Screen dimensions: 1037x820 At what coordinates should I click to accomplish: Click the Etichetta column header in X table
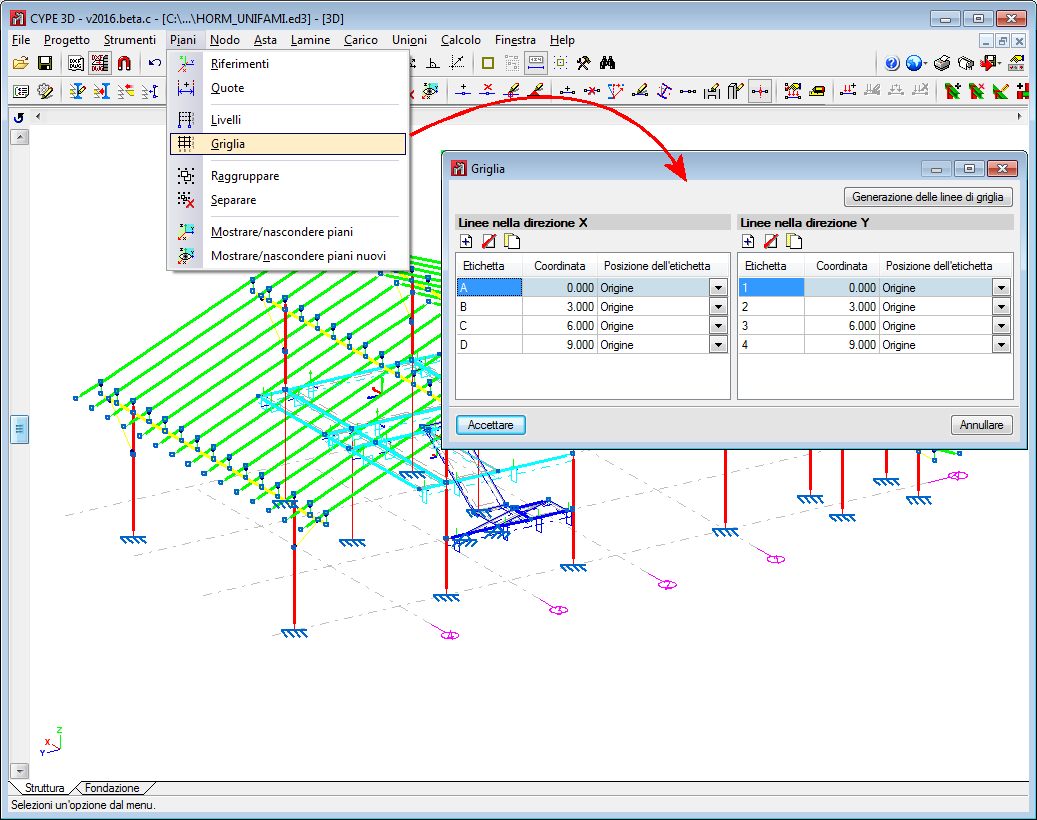click(x=489, y=266)
